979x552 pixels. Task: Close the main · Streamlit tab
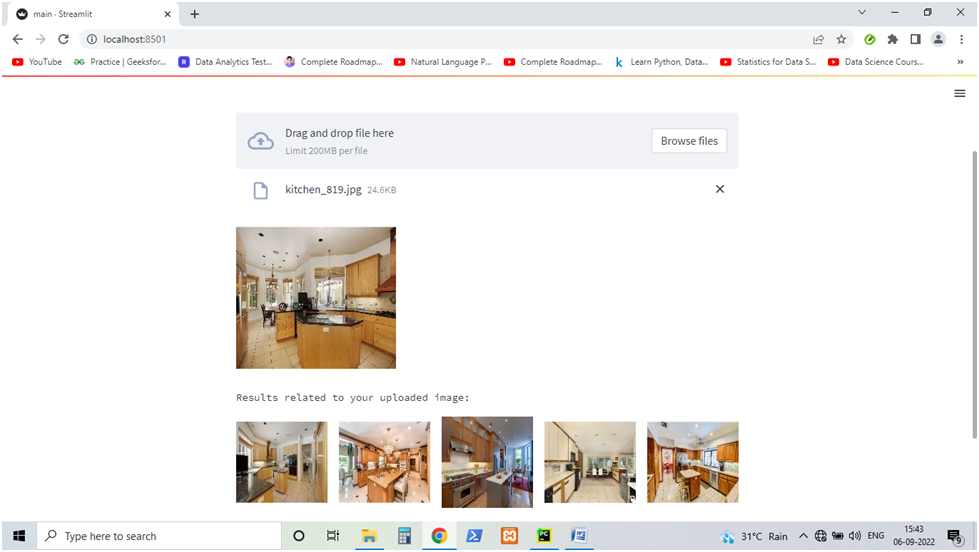coord(167,14)
